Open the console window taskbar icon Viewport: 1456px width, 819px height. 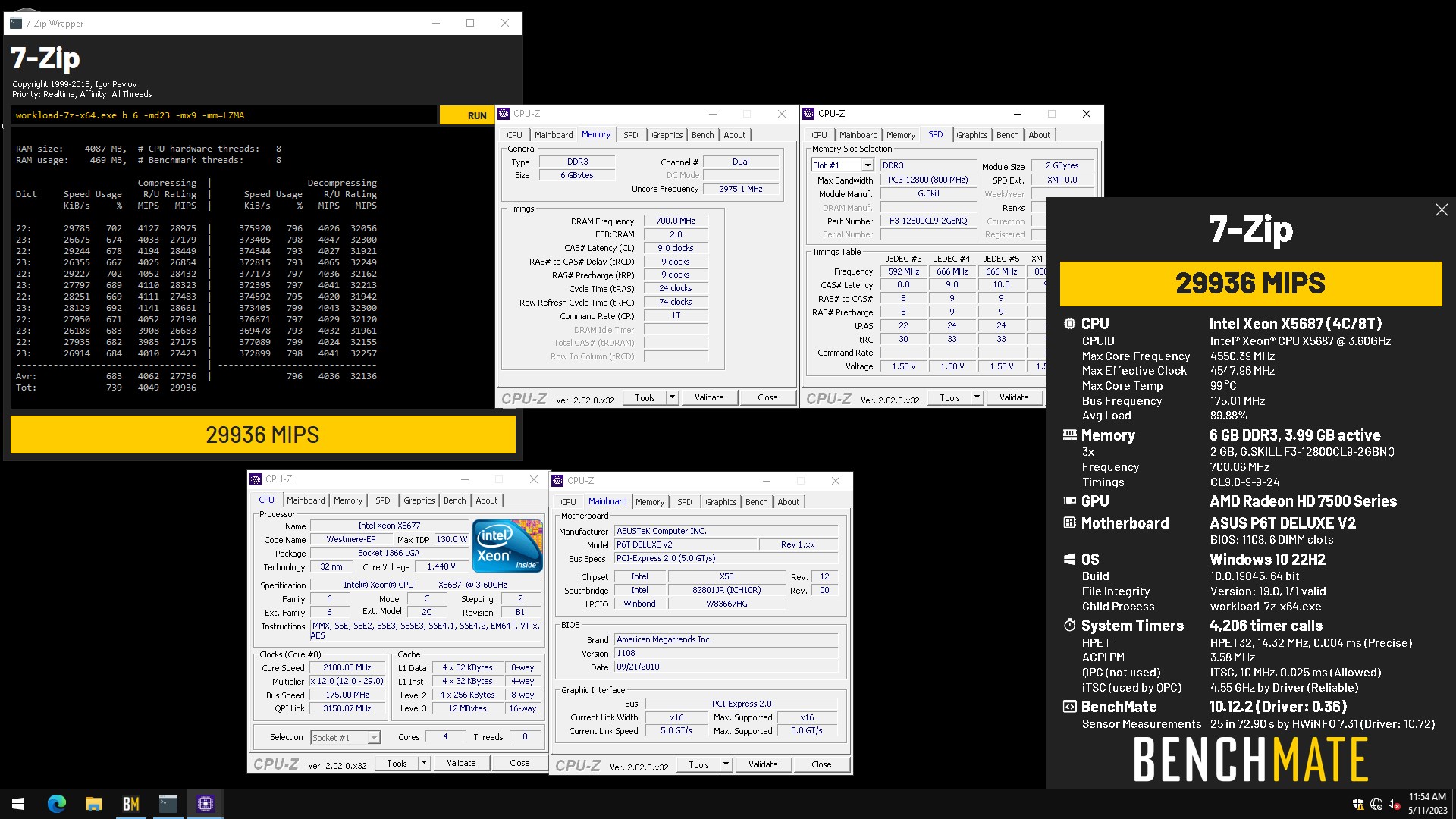pyautogui.click(x=168, y=804)
